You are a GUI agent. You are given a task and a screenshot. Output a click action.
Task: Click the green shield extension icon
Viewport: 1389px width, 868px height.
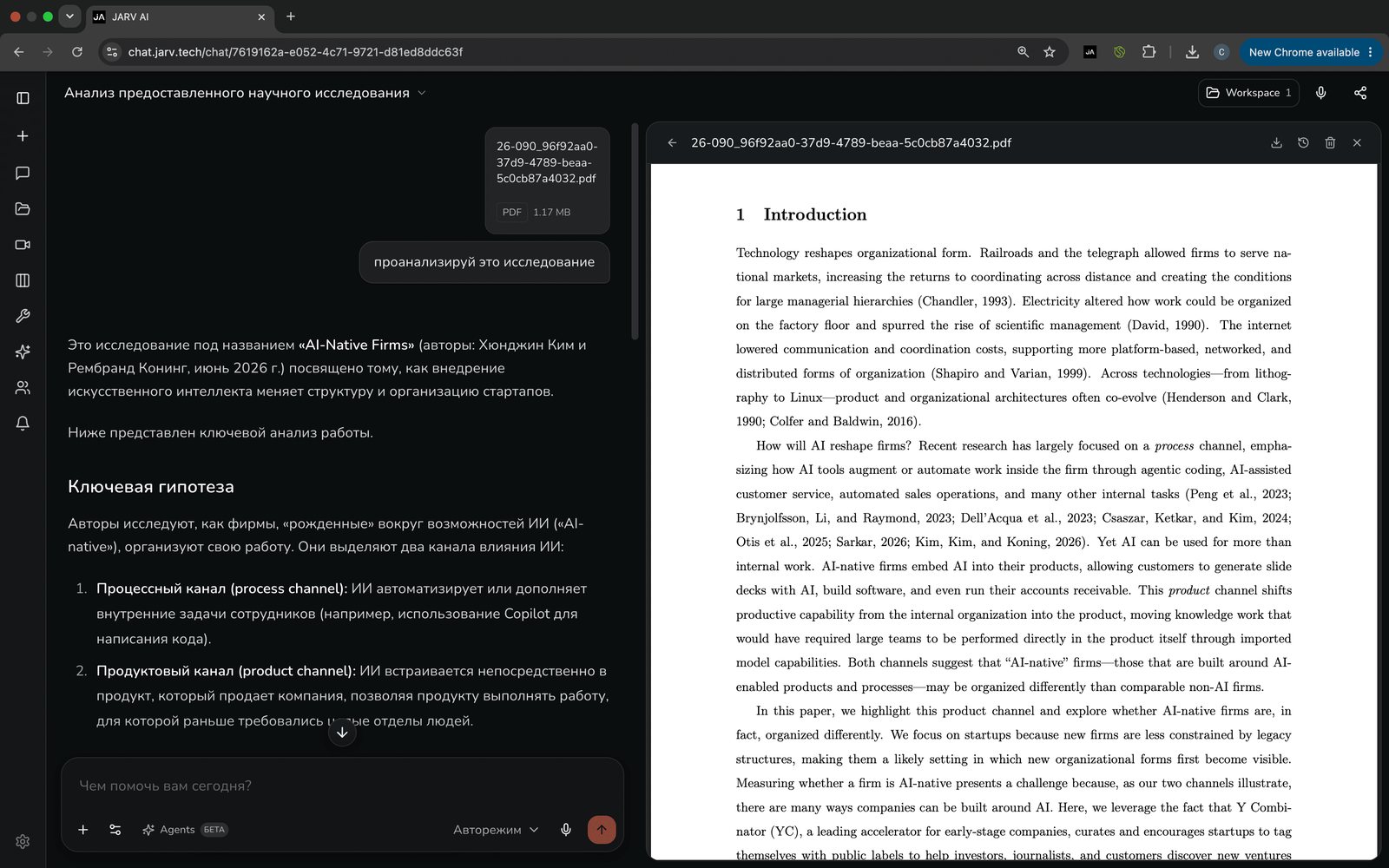1119,52
